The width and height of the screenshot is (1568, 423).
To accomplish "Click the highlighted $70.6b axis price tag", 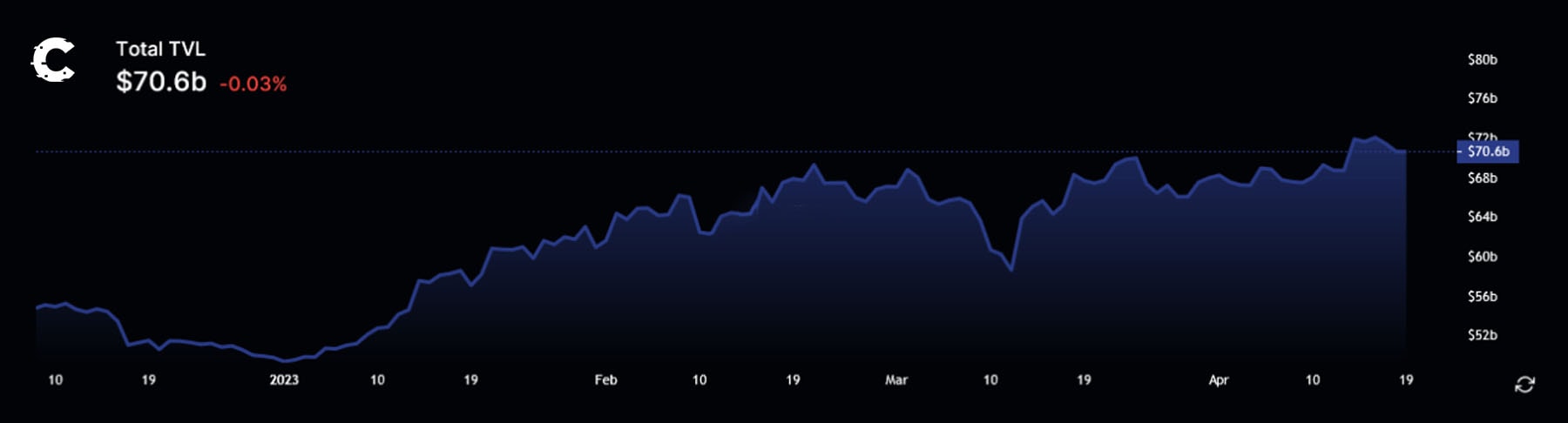I will click(x=1488, y=151).
